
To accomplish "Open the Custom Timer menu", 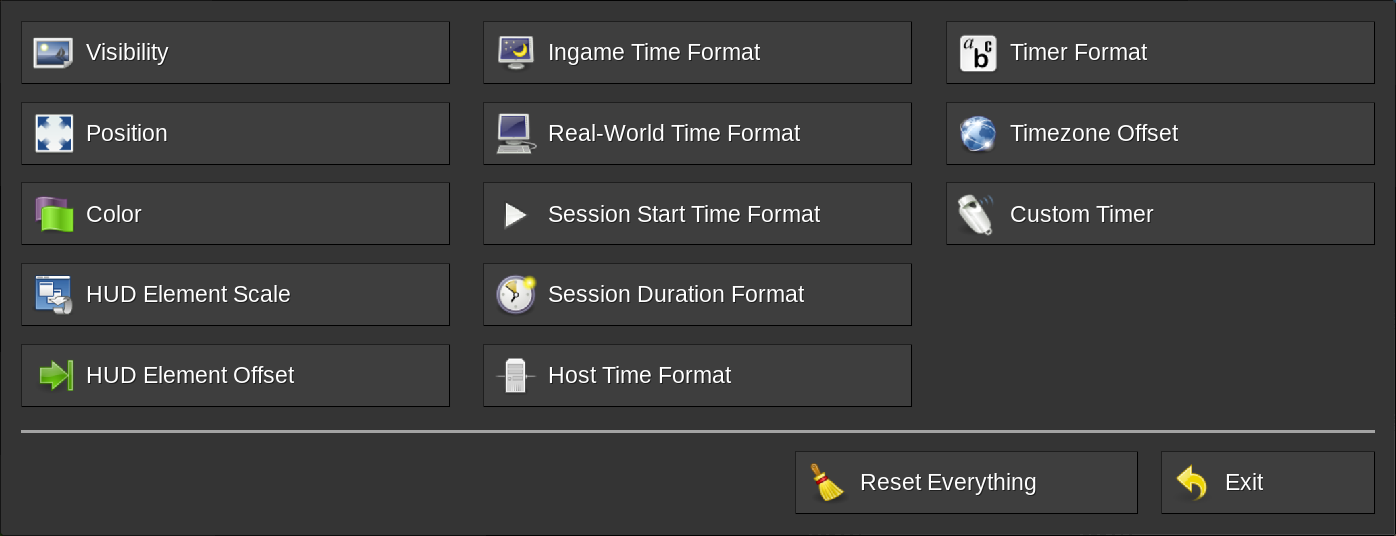I will point(1160,214).
